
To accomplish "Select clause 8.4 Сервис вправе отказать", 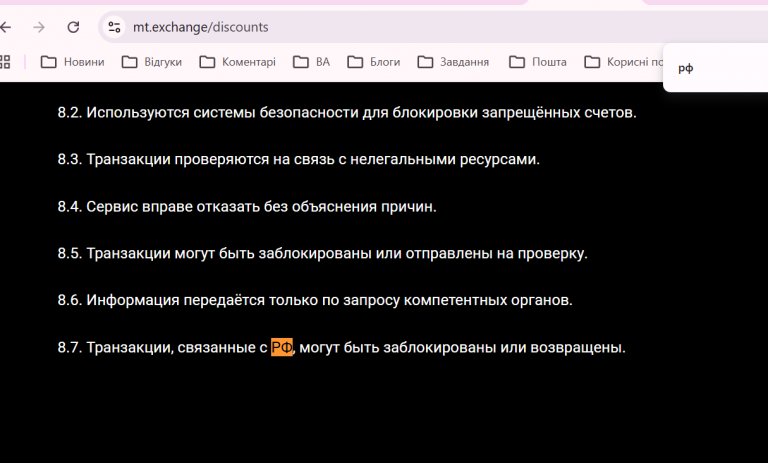I will (247, 207).
